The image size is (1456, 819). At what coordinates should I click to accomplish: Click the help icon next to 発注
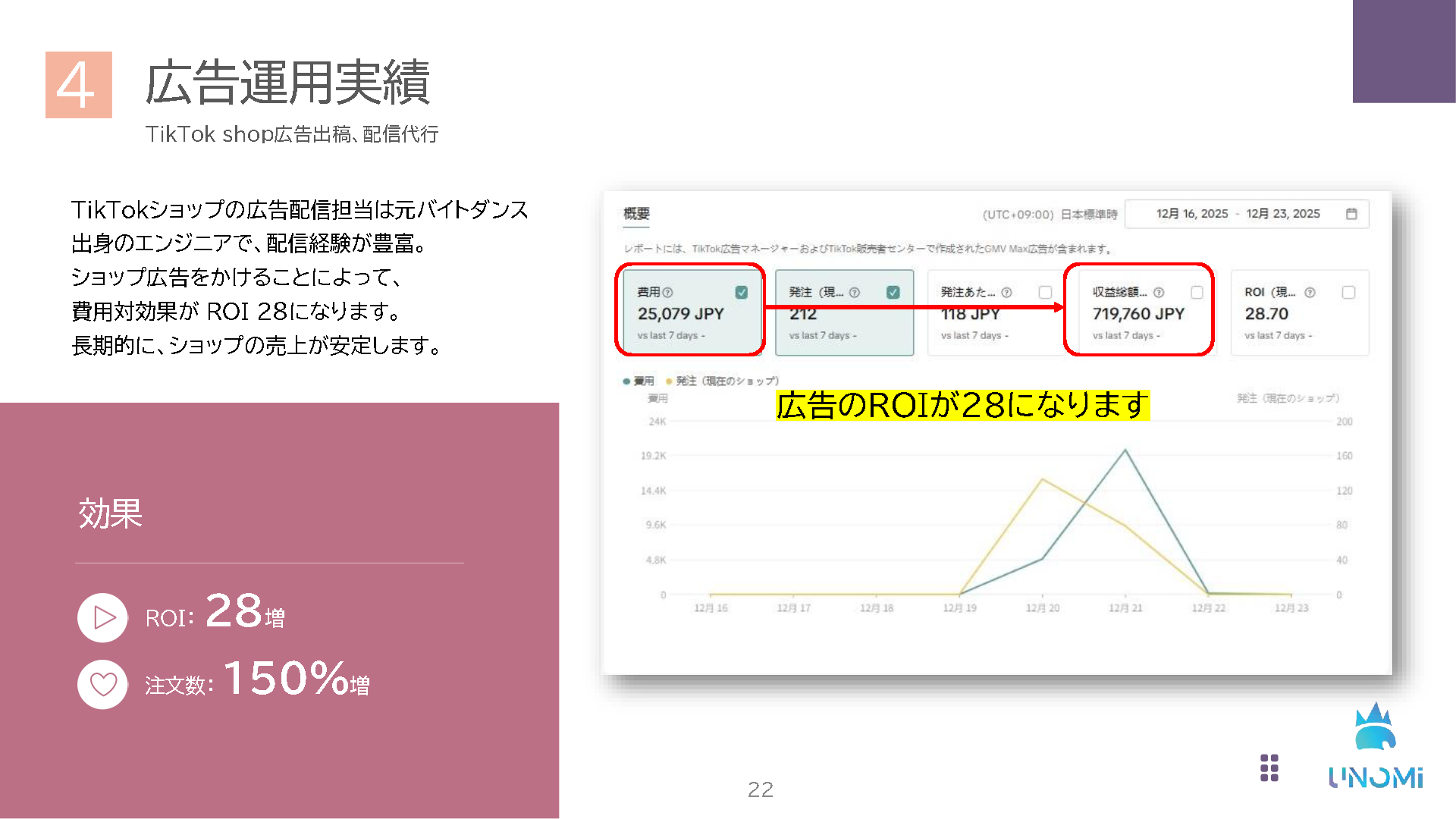pyautogui.click(x=854, y=290)
